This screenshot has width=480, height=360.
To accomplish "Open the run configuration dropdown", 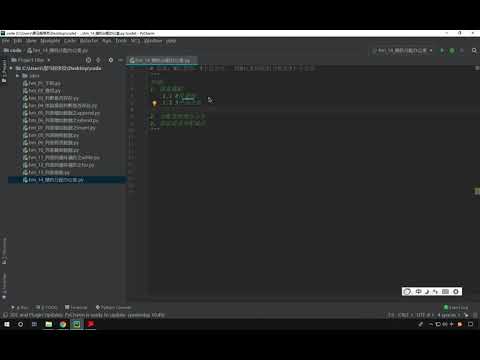I will 402,51.
